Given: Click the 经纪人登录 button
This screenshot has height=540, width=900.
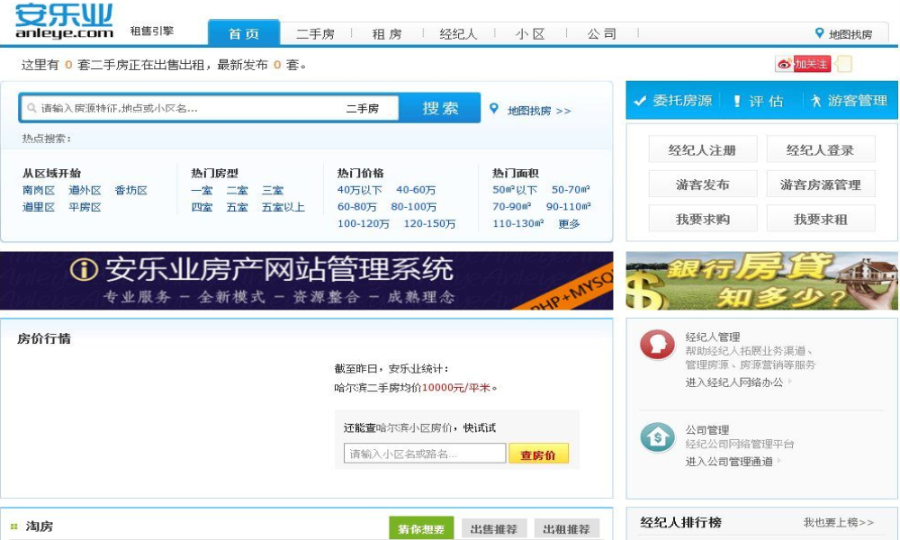Looking at the screenshot, I should (820, 150).
